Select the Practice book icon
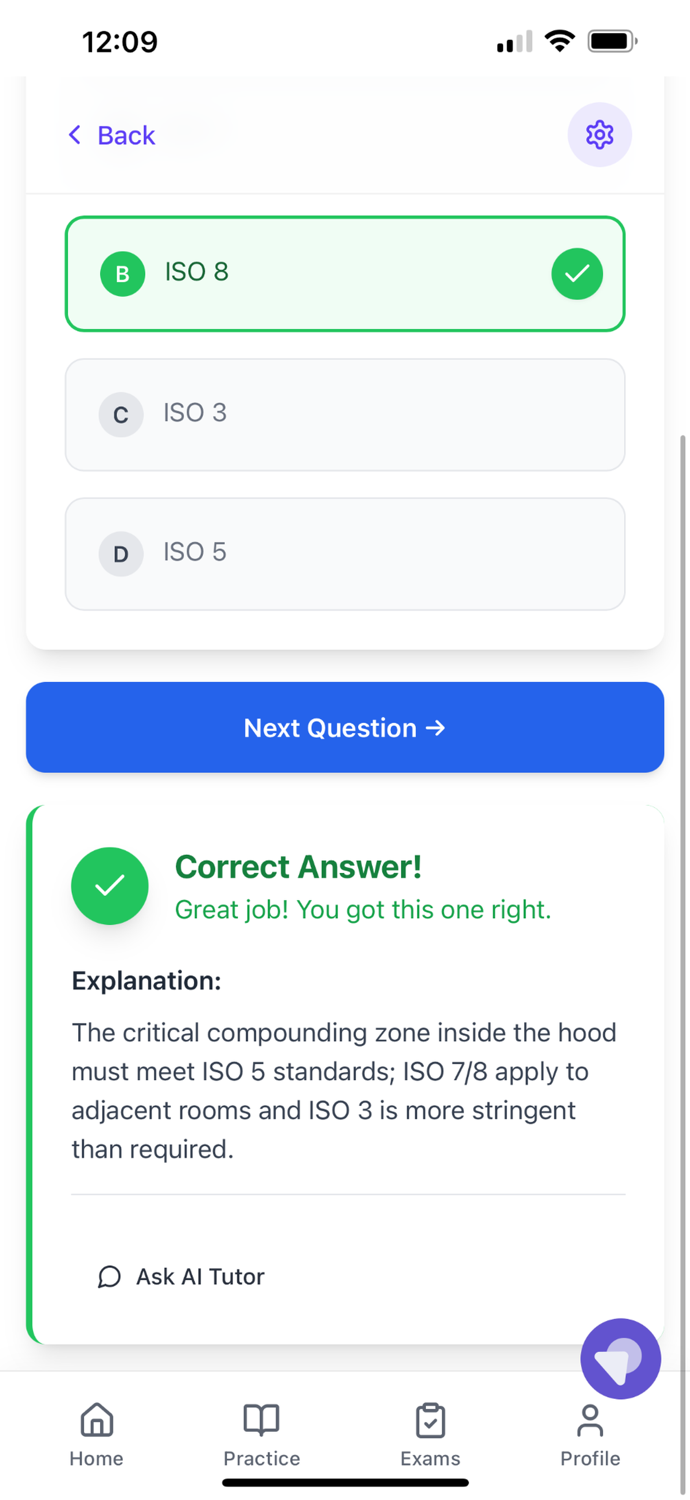Screen dimensions: 690x1500 pyautogui.click(x=261, y=1419)
